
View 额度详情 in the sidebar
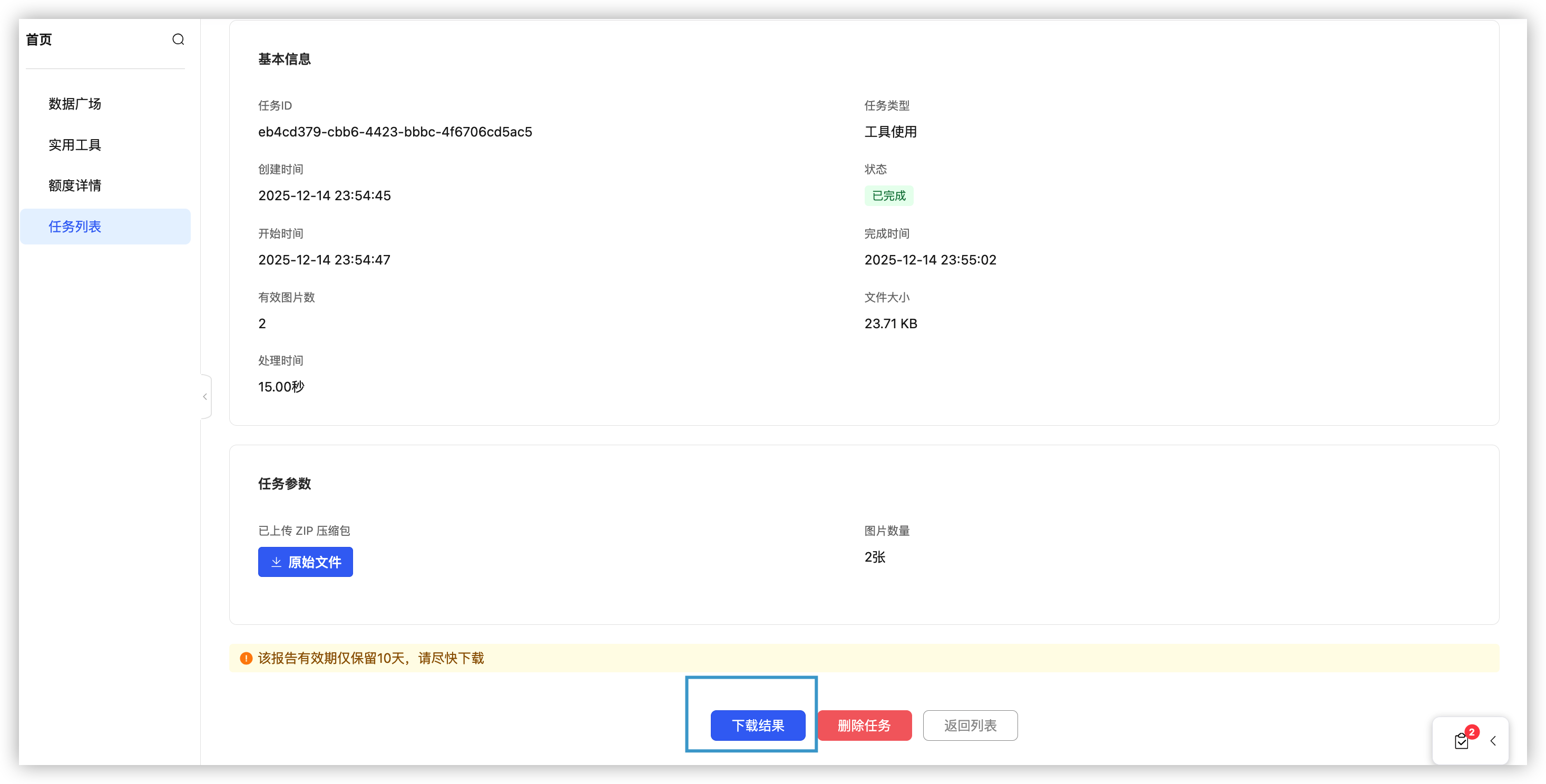coord(74,185)
